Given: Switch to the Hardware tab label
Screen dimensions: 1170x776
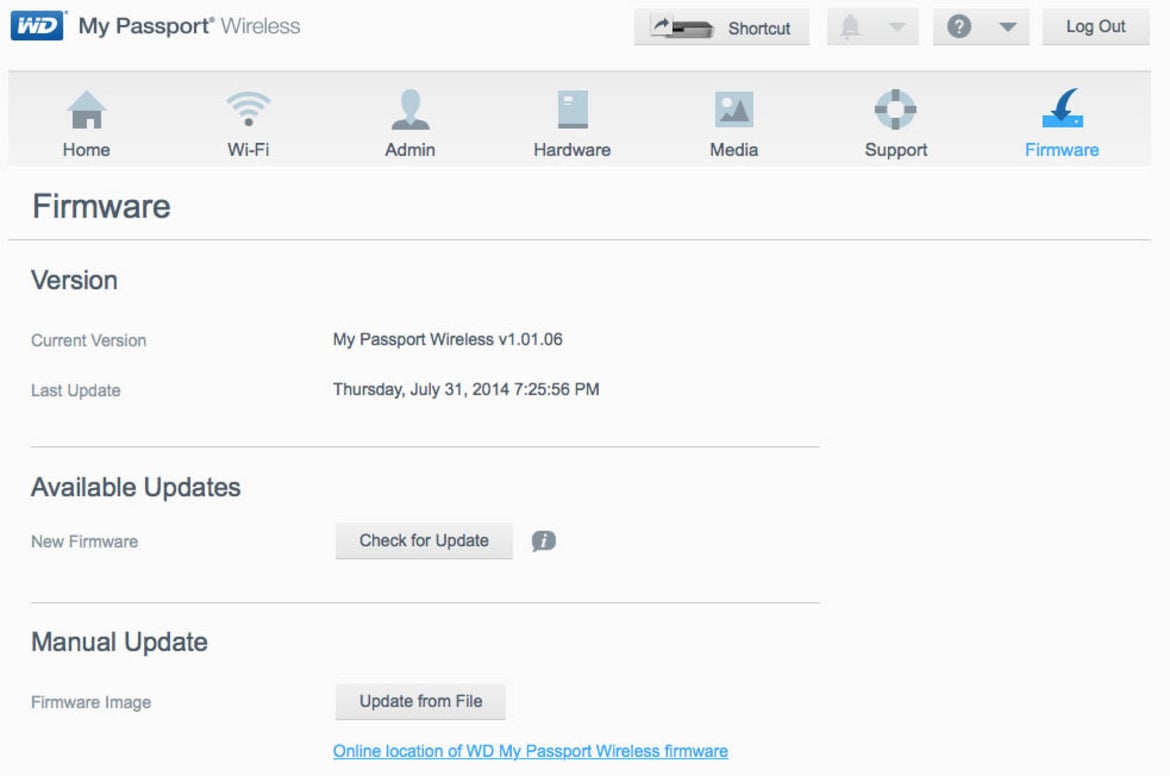Looking at the screenshot, I should [x=572, y=150].
